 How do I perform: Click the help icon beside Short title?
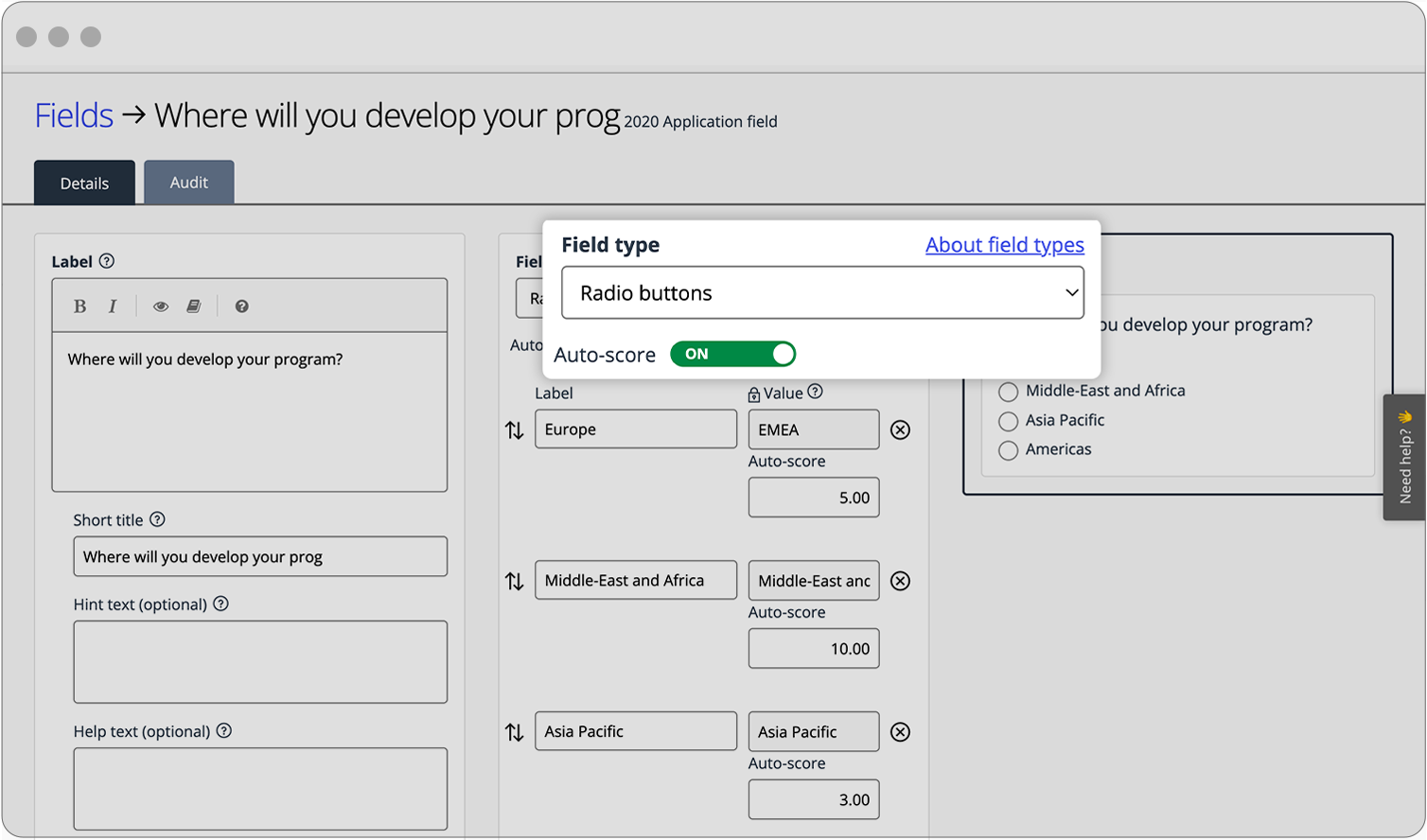(157, 518)
